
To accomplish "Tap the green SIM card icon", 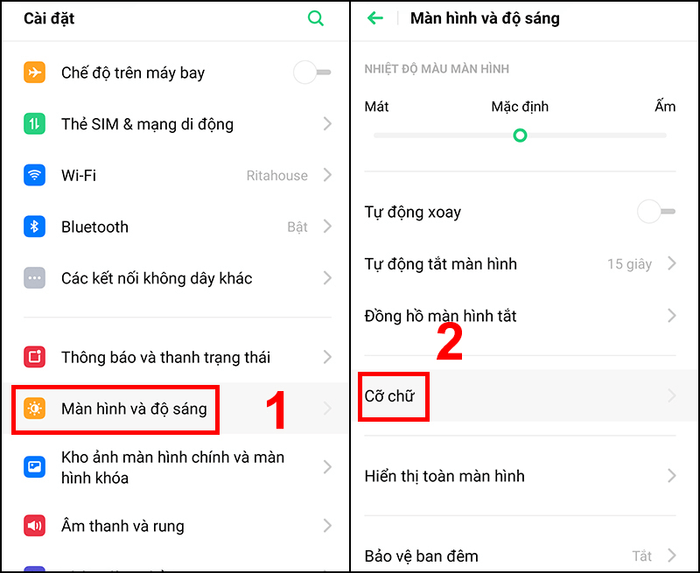I will (x=34, y=124).
